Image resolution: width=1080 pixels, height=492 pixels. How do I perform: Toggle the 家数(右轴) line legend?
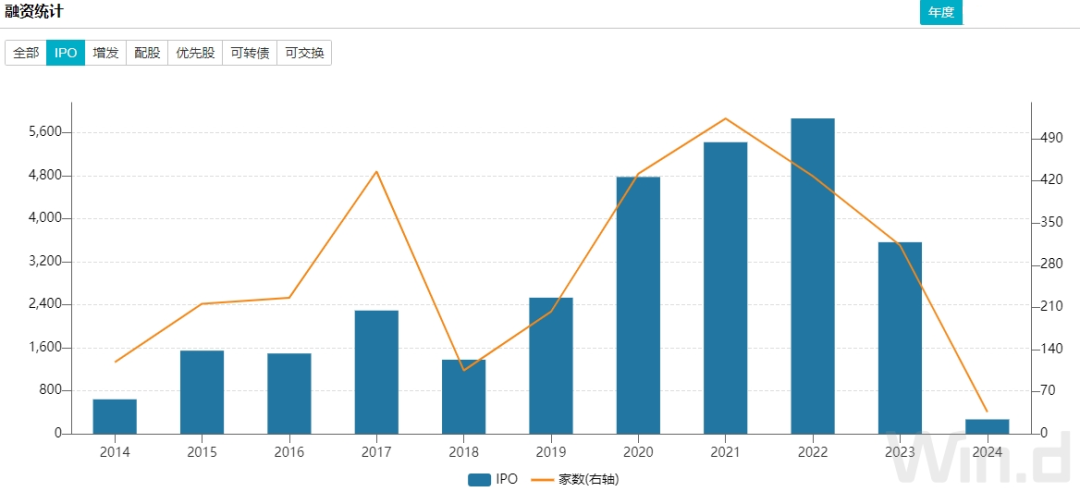click(571, 480)
